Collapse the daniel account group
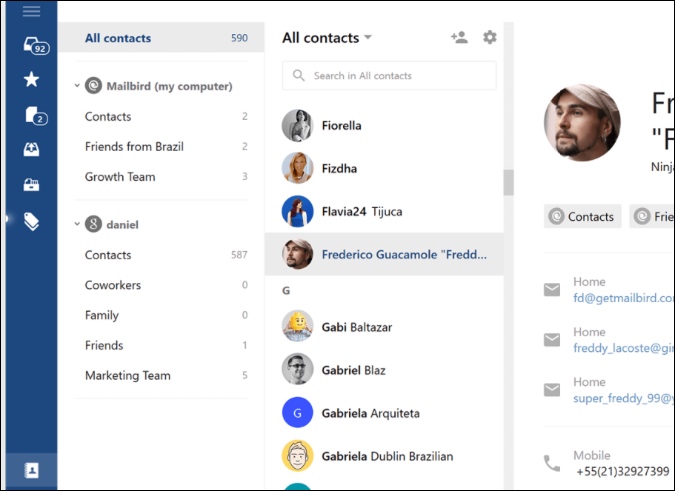 click(x=78, y=225)
